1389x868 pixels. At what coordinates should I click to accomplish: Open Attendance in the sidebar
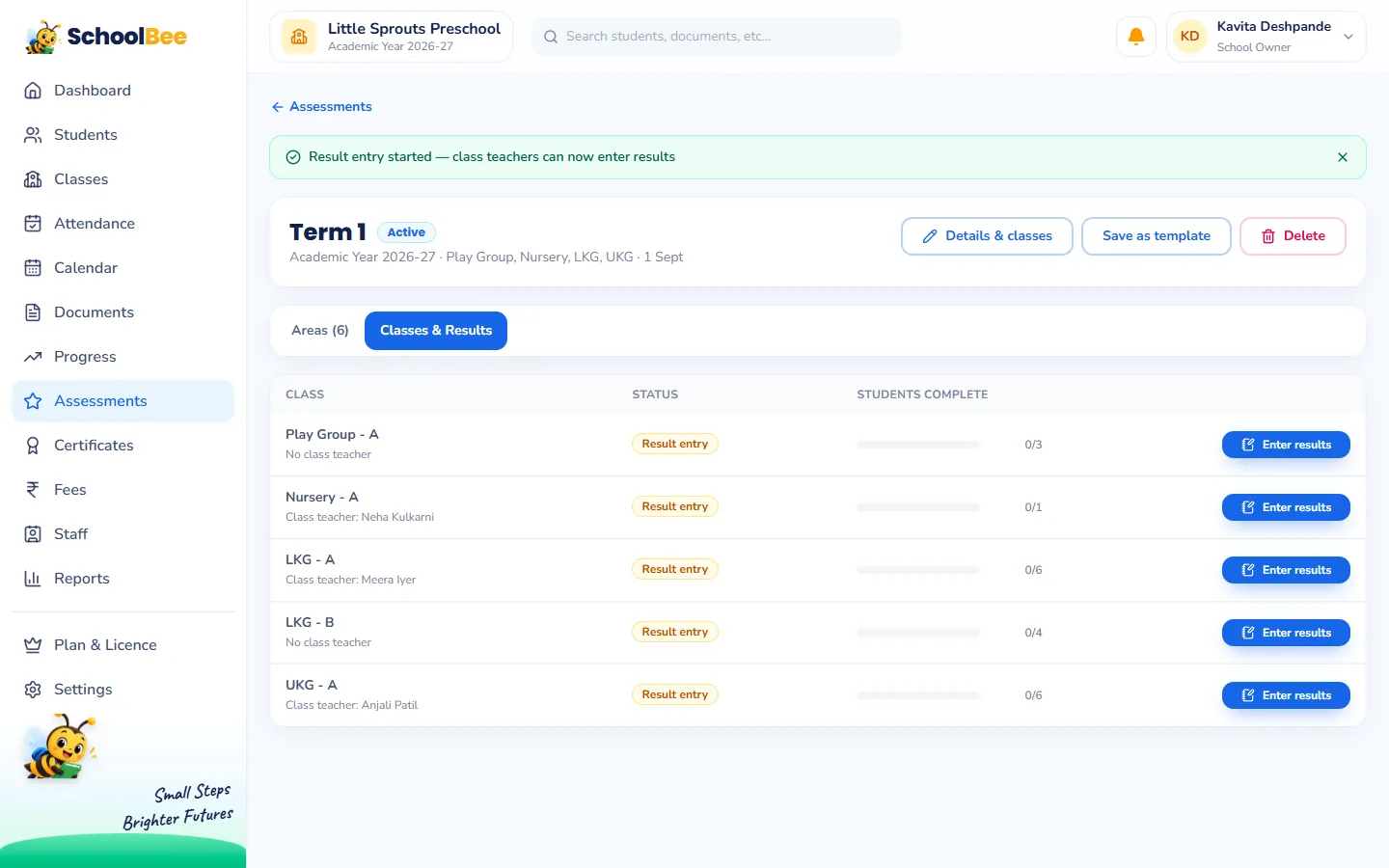(x=123, y=224)
